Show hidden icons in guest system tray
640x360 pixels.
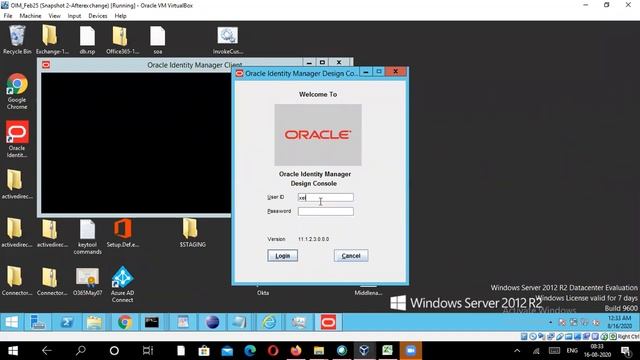pos(551,322)
